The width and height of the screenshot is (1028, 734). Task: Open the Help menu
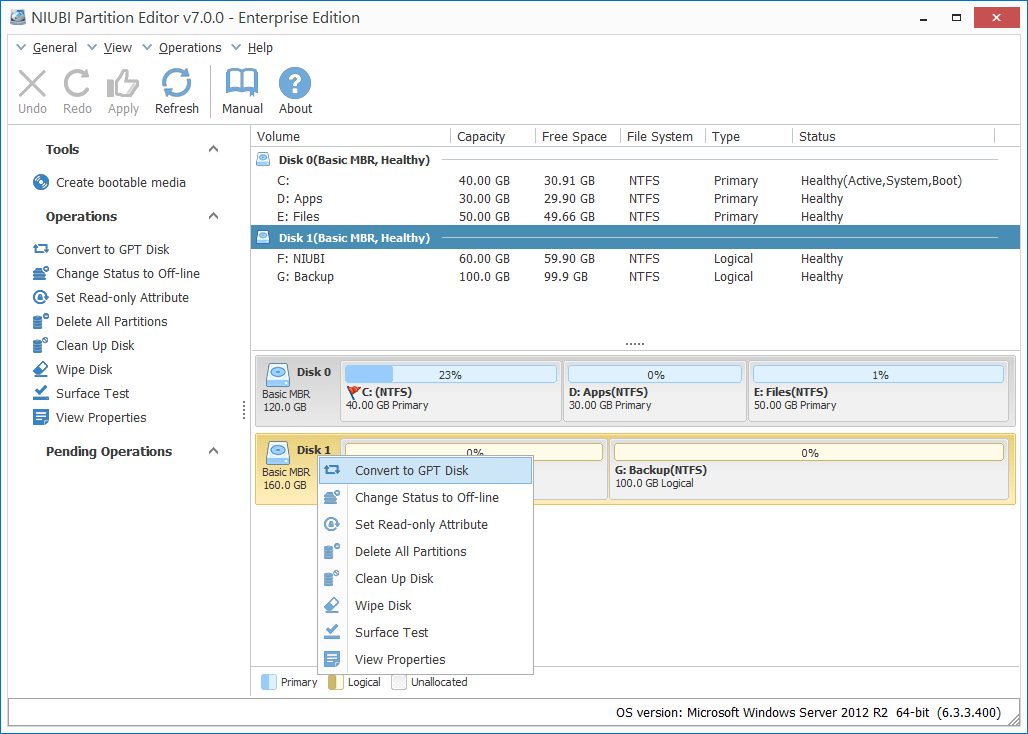tap(260, 48)
